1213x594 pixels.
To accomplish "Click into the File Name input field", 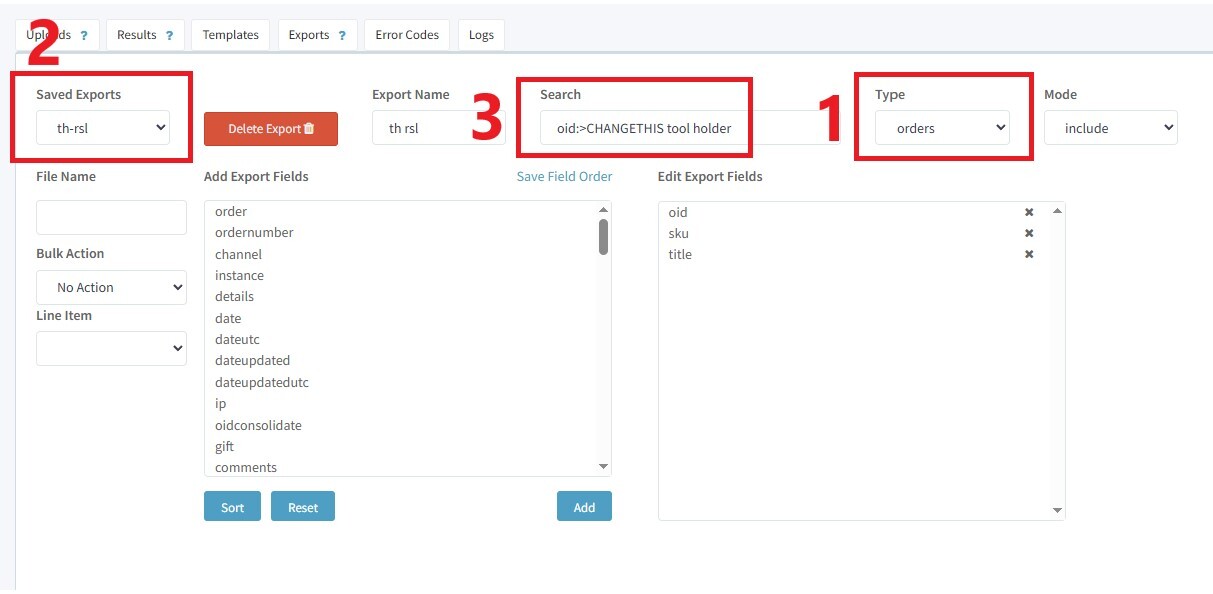I will [111, 217].
